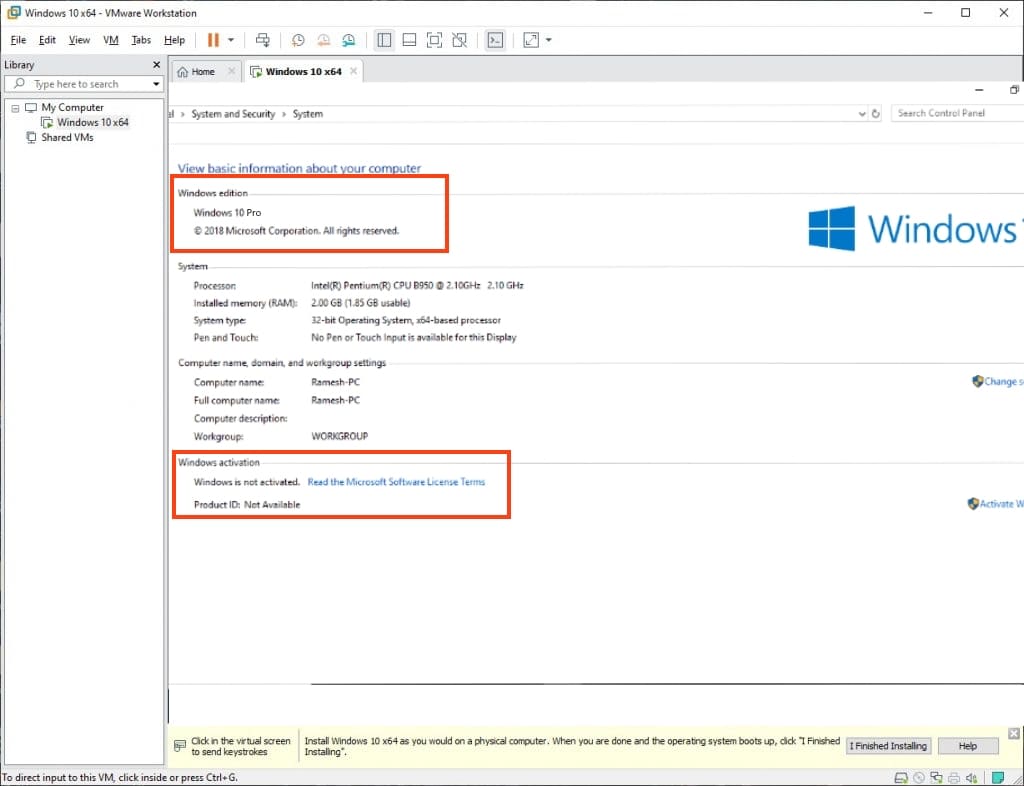The width and height of the screenshot is (1024, 786).
Task: Click the library search input field
Action: click(88, 84)
